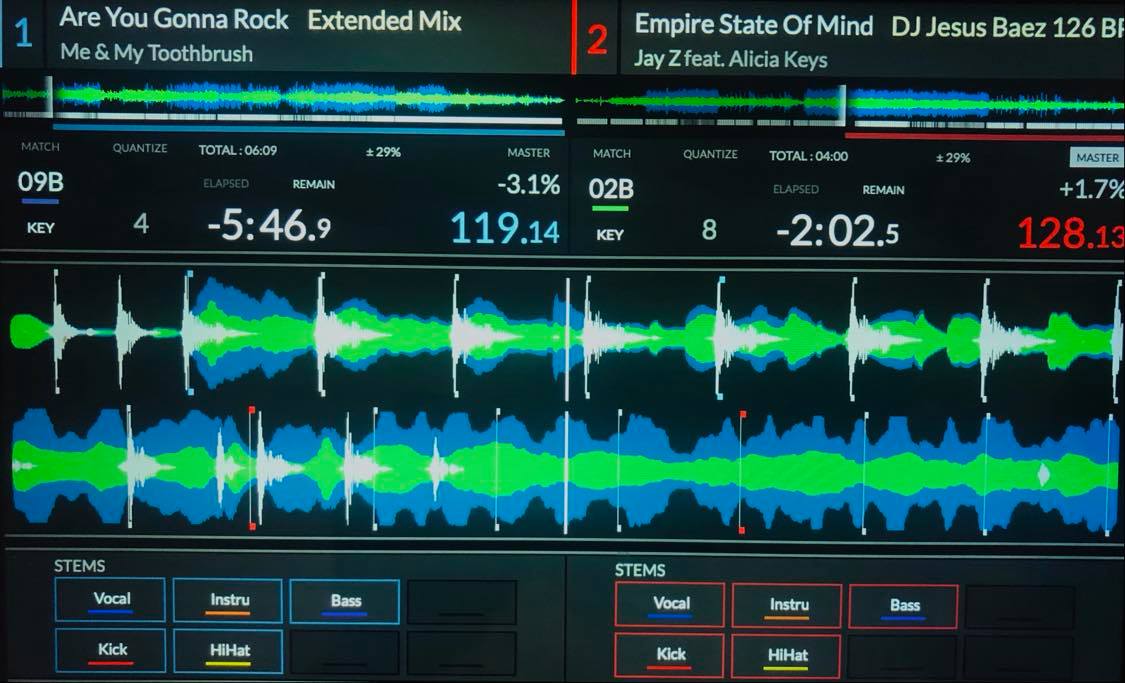Toggle the Vocal stem on deck 2
Viewport: 1125px width, 683px height.
[x=669, y=605]
